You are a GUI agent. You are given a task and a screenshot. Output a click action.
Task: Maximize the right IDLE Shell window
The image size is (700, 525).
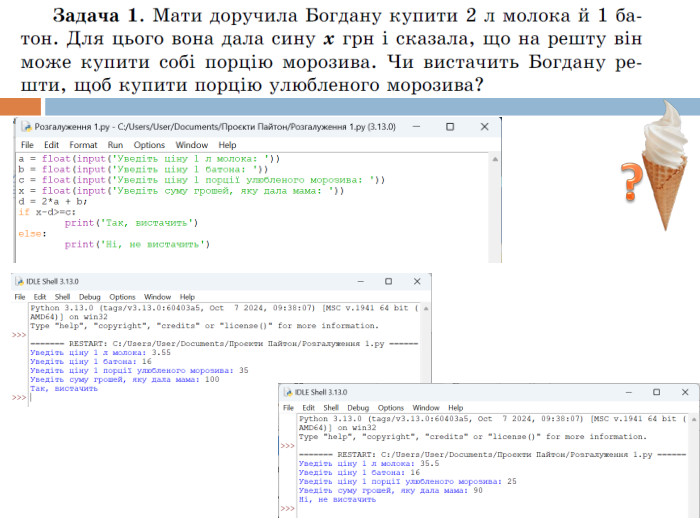pyautogui.click(x=656, y=392)
